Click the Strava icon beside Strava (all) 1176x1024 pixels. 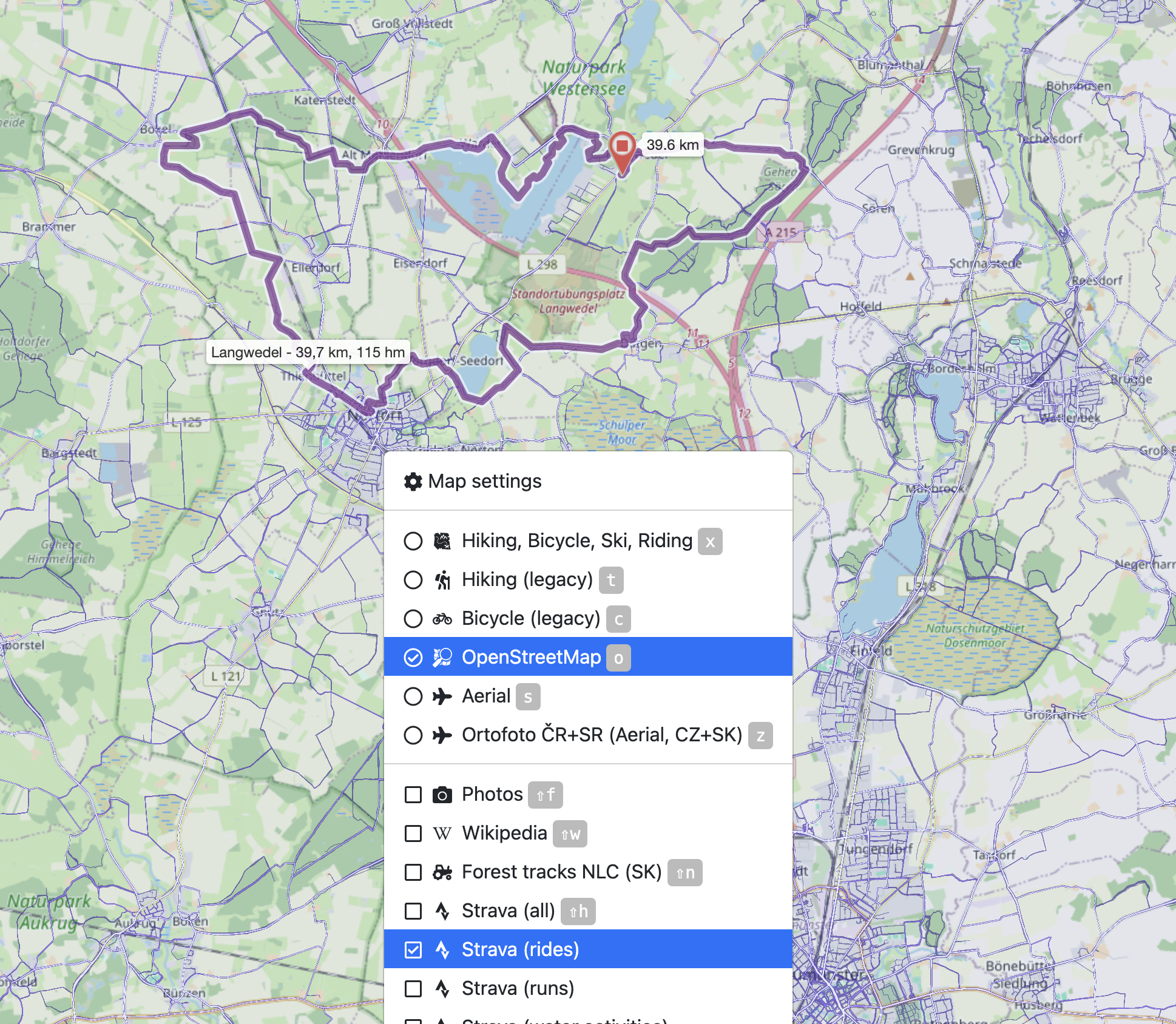coord(442,911)
